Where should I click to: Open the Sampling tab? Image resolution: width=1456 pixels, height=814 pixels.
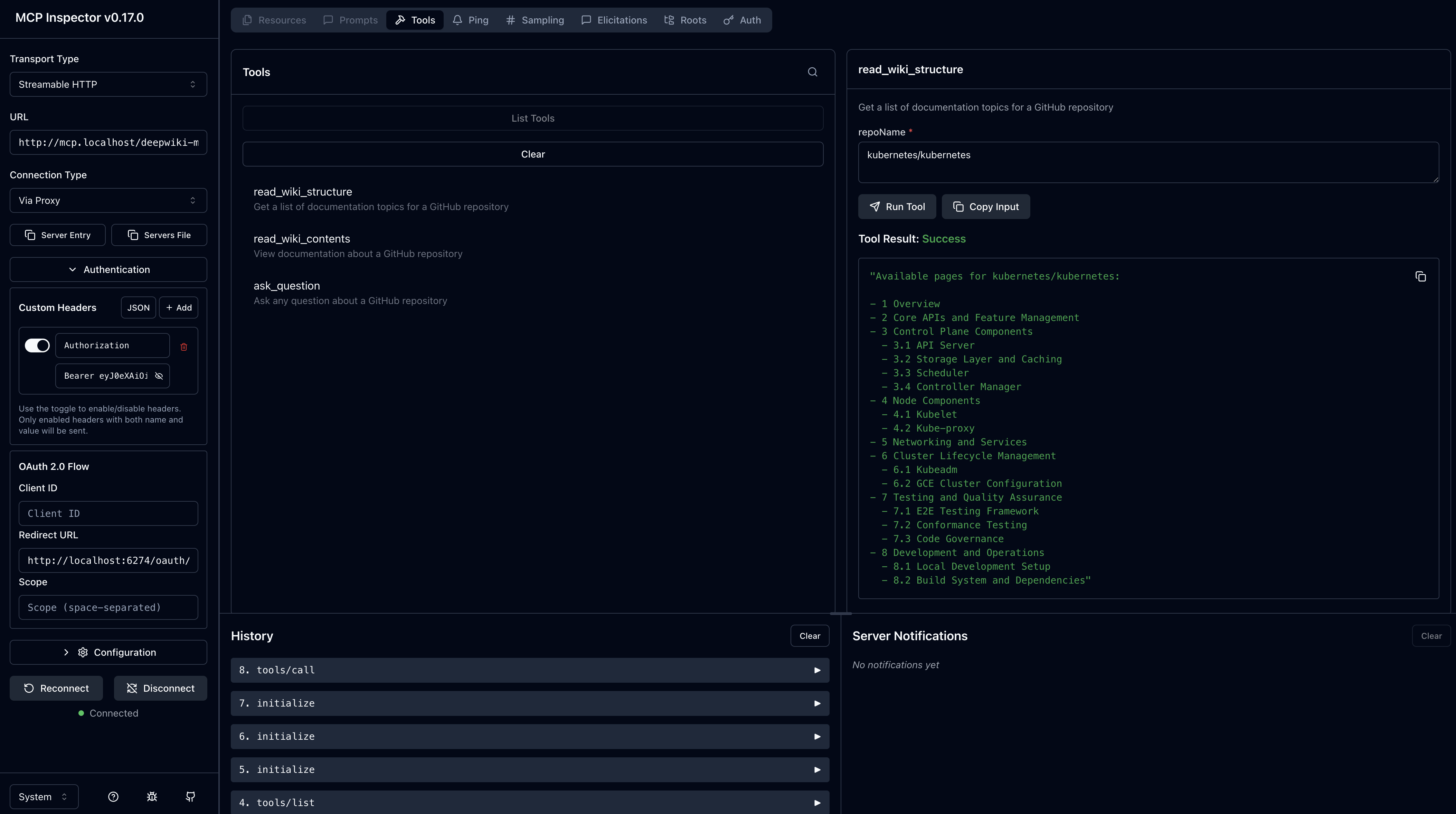(x=535, y=20)
